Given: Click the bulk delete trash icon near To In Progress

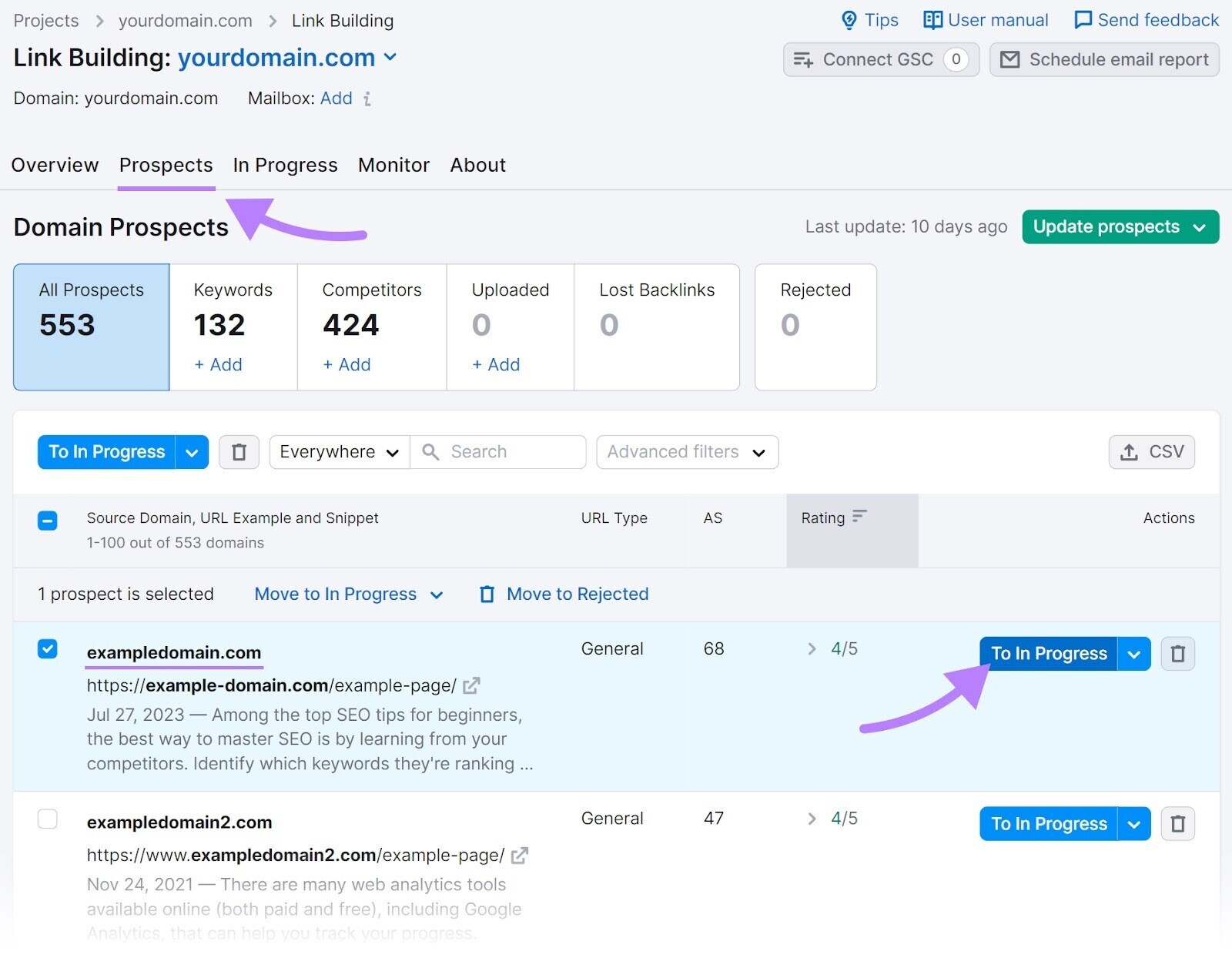Looking at the screenshot, I should coord(239,452).
